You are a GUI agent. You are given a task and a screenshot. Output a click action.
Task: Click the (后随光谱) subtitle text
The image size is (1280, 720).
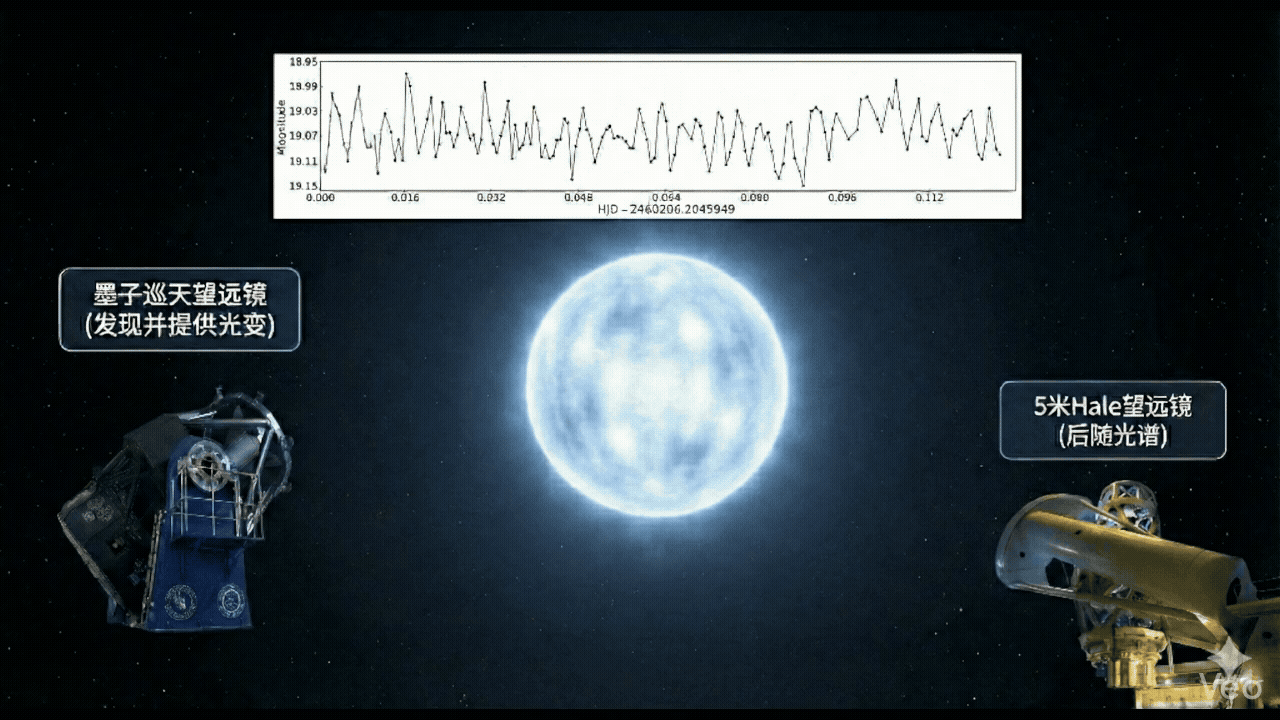coord(1112,436)
